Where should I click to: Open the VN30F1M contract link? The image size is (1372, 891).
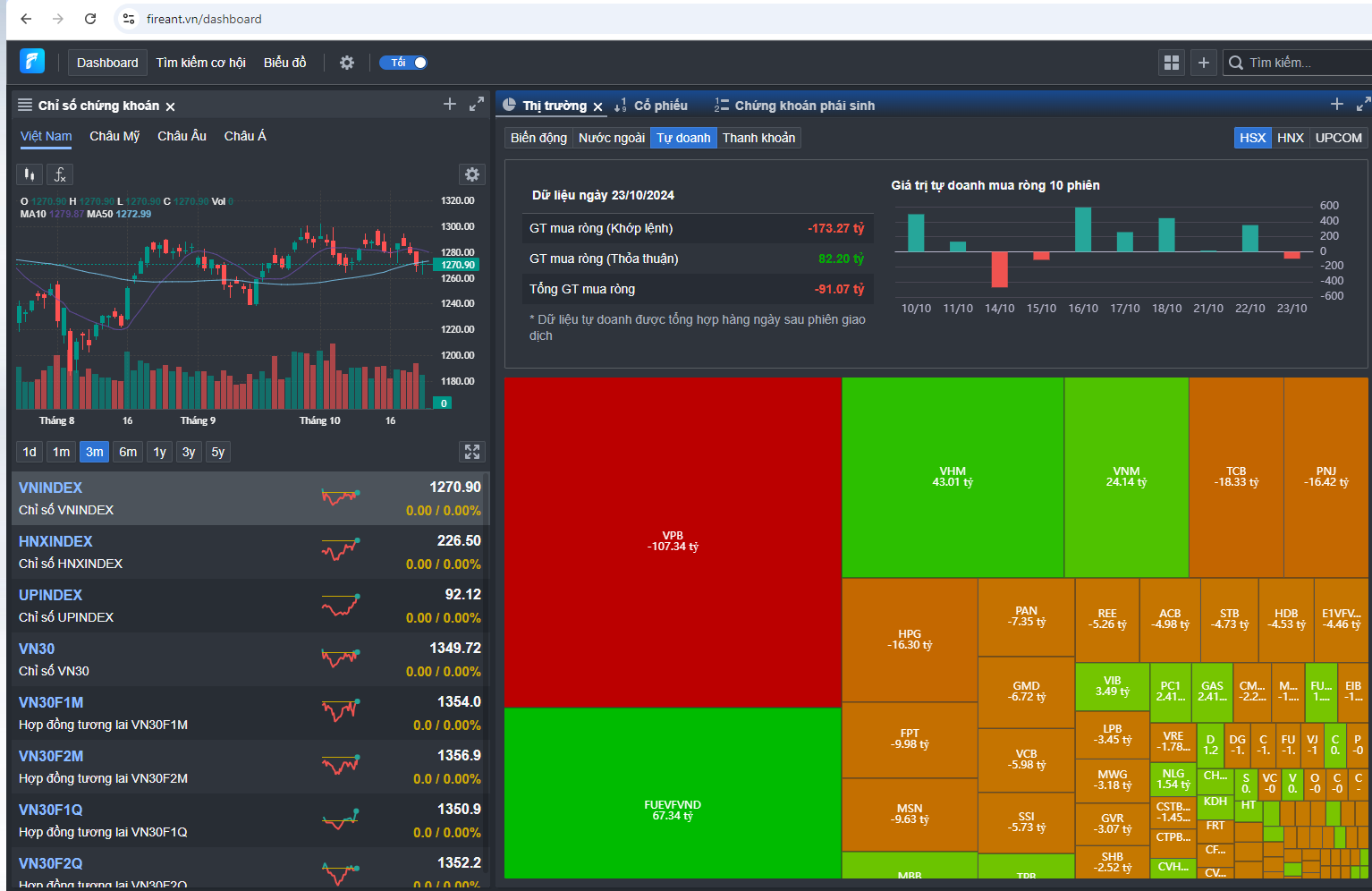[x=51, y=702]
